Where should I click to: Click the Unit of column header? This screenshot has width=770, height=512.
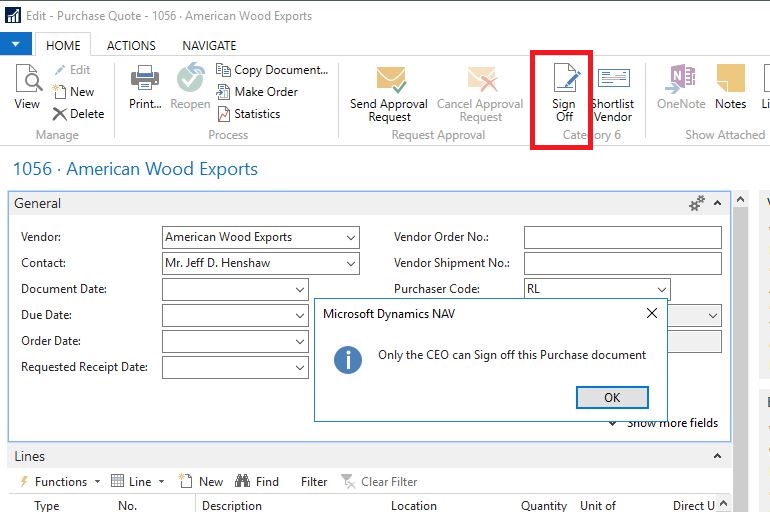click(x=598, y=505)
